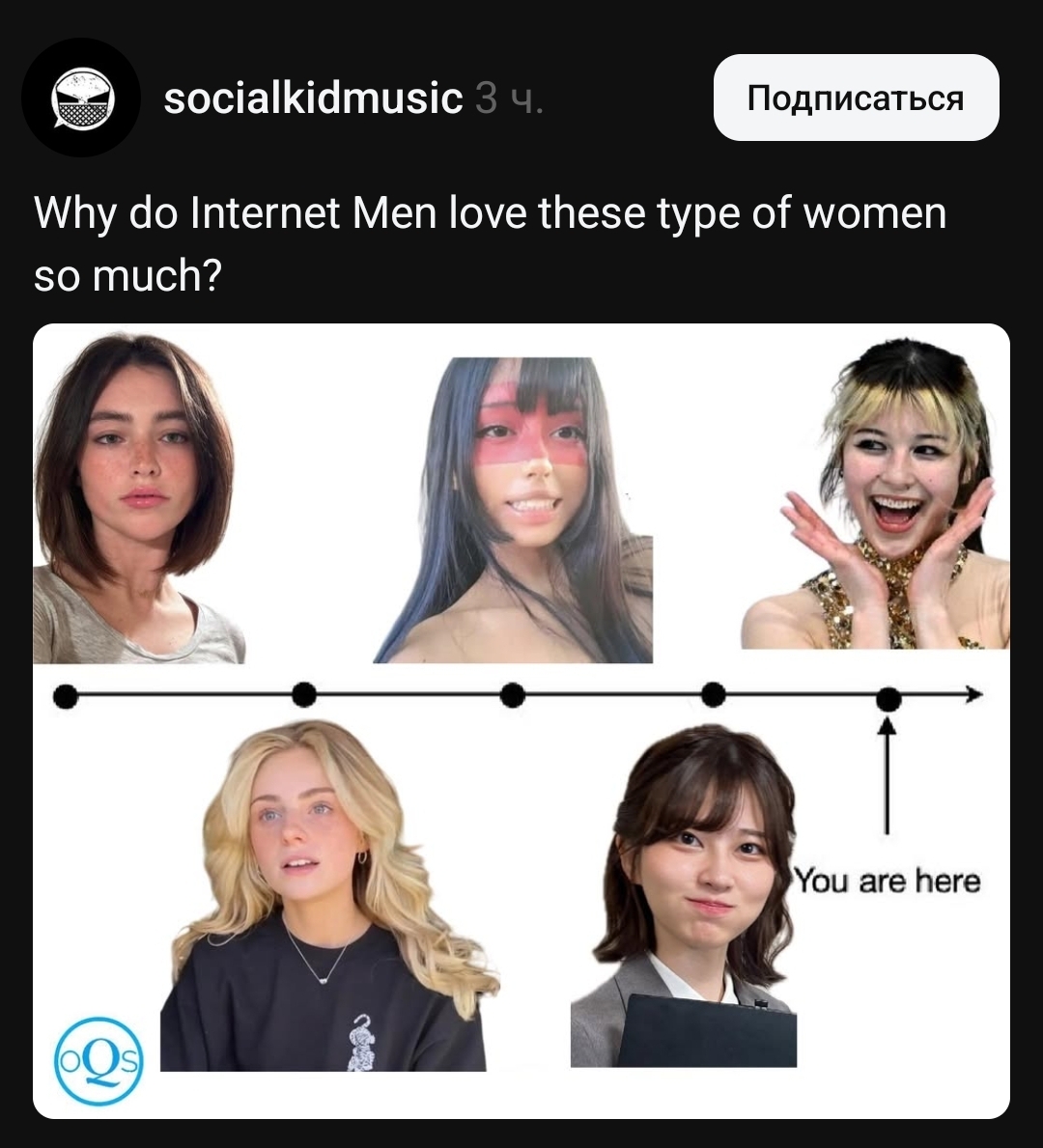The width and height of the screenshot is (1043, 1148).
Task: Open the photo of blonde woman in black sweatshirt
Action: tap(329, 895)
